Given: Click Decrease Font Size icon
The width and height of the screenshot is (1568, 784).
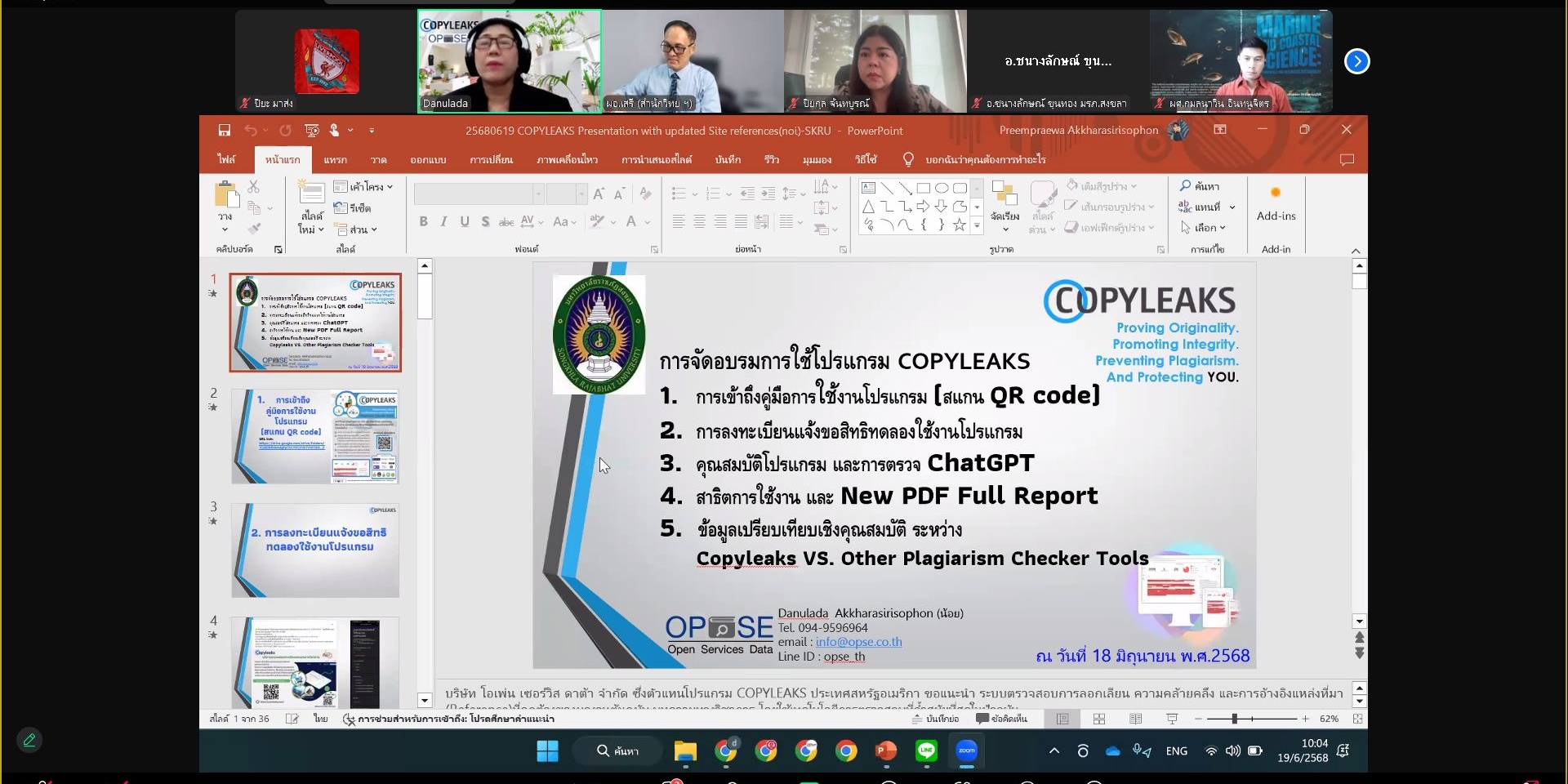Looking at the screenshot, I should [619, 194].
